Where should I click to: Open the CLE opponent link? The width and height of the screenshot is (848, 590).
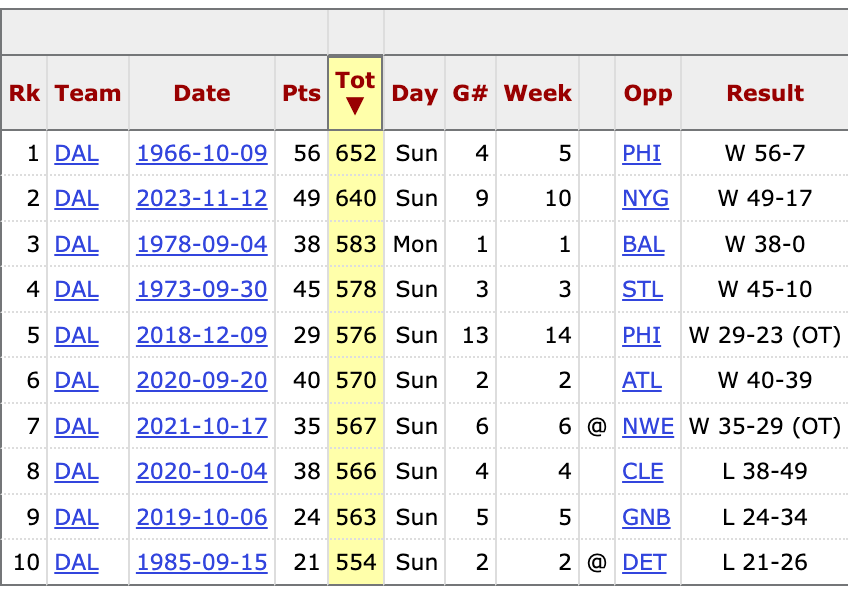coord(642,471)
